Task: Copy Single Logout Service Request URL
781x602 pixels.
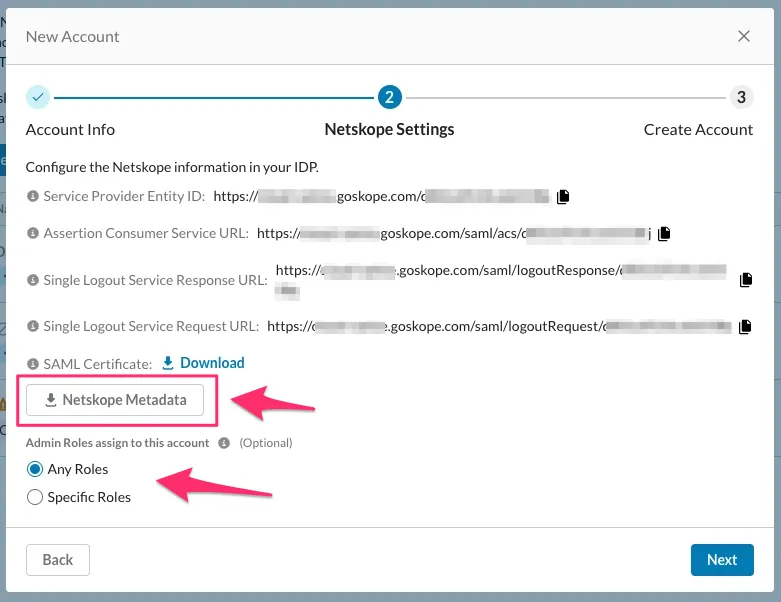Action: click(744, 327)
